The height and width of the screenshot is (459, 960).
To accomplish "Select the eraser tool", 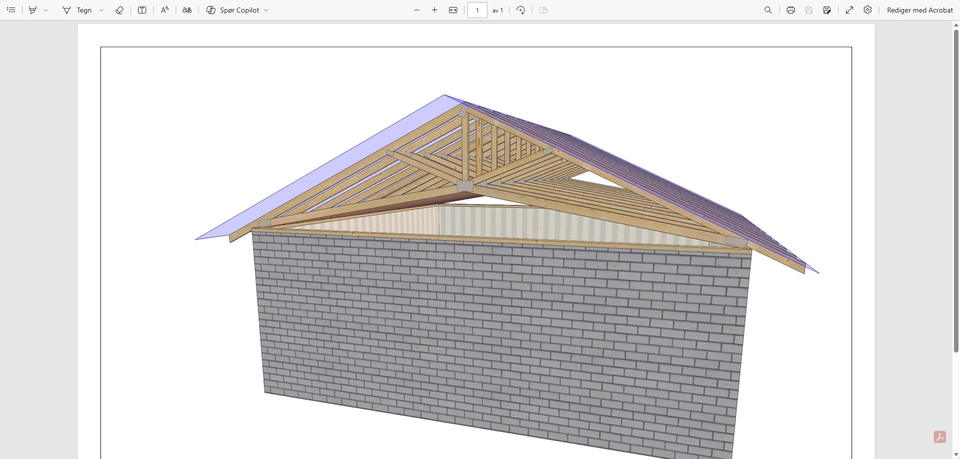I will coord(119,10).
